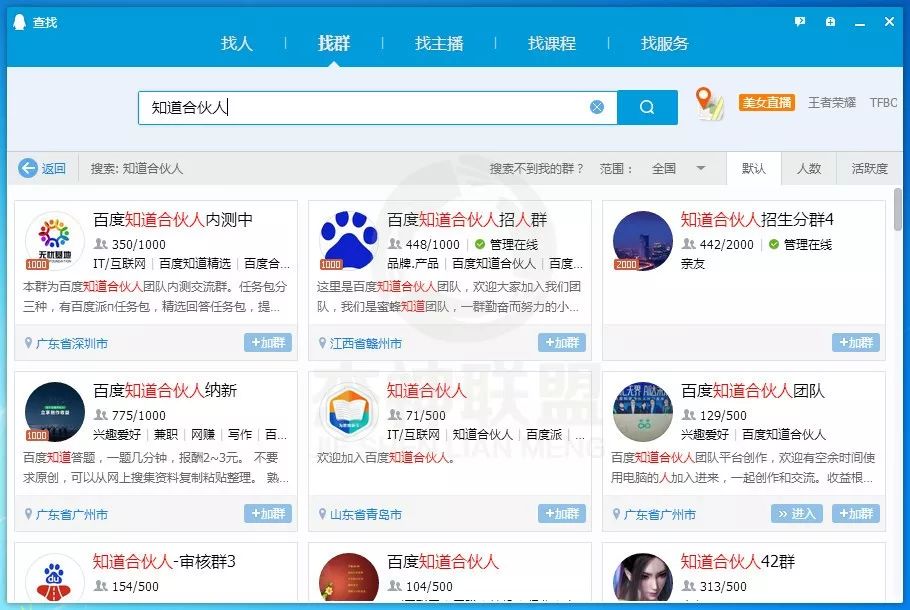Open group title 知道合伙人-审核群3
Viewport: 910px width, 610px height.
[164, 562]
